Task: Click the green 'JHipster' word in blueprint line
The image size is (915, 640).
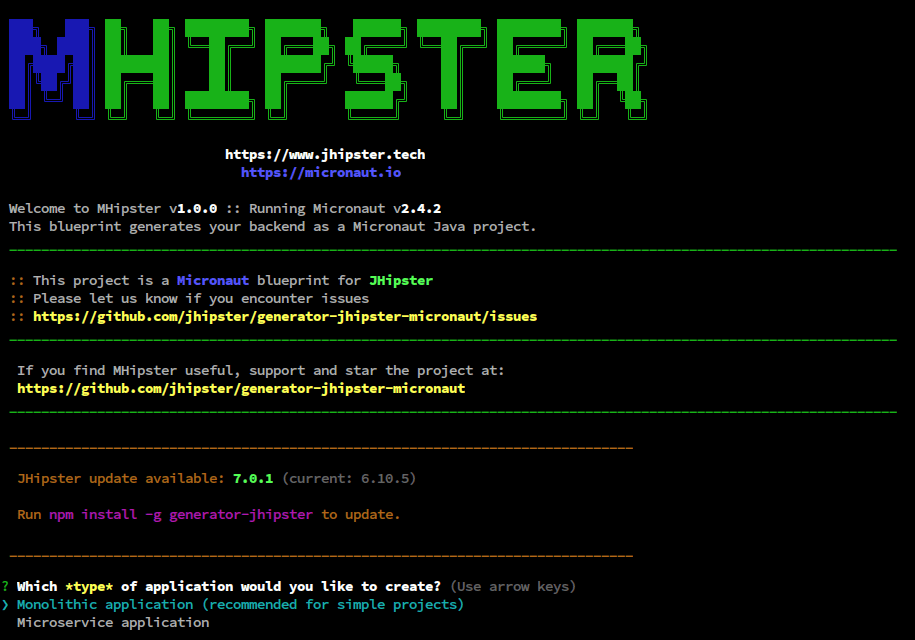Action: point(401,281)
